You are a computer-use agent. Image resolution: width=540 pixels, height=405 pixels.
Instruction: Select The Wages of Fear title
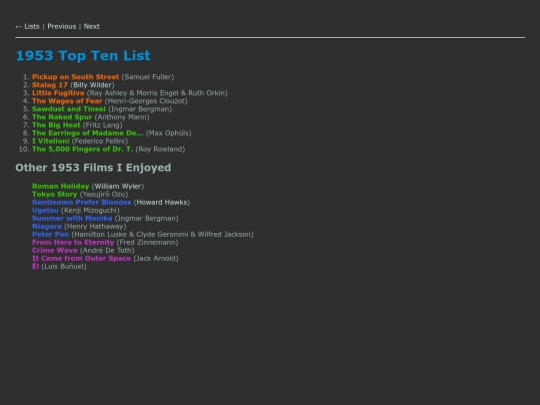click(x=67, y=101)
